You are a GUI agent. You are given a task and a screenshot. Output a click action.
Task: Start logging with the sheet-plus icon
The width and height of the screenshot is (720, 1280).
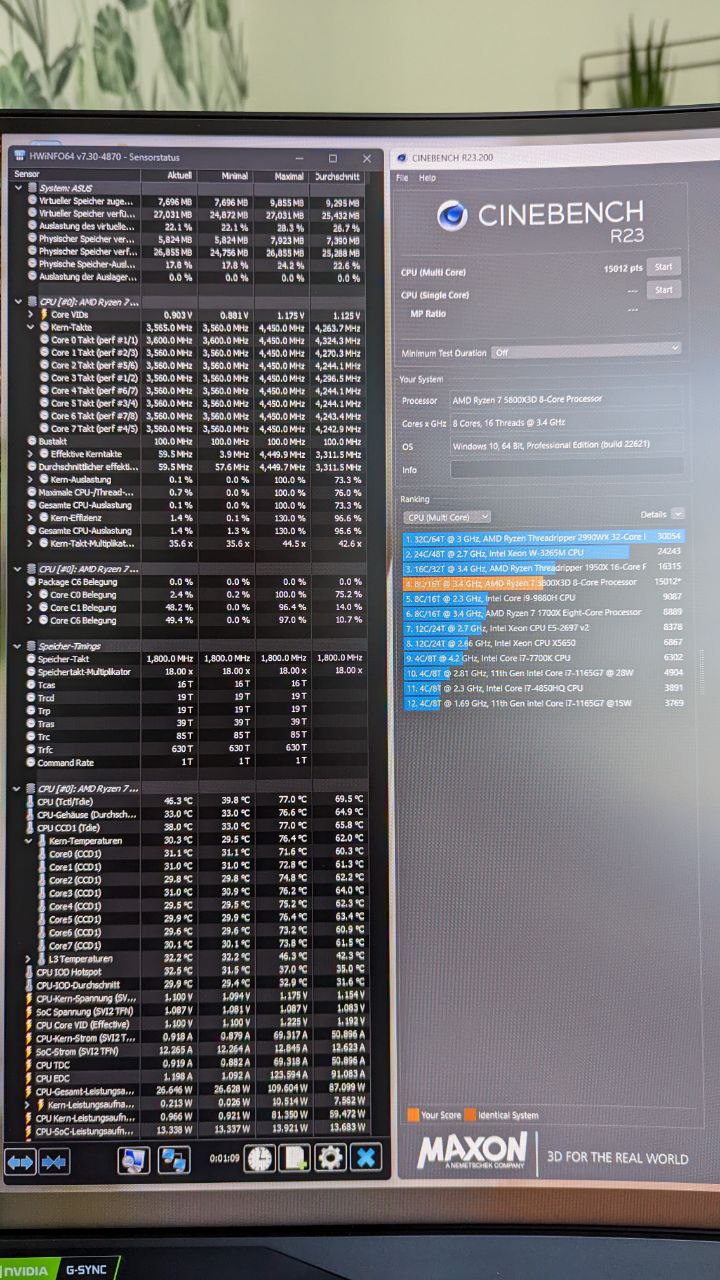click(x=295, y=1158)
